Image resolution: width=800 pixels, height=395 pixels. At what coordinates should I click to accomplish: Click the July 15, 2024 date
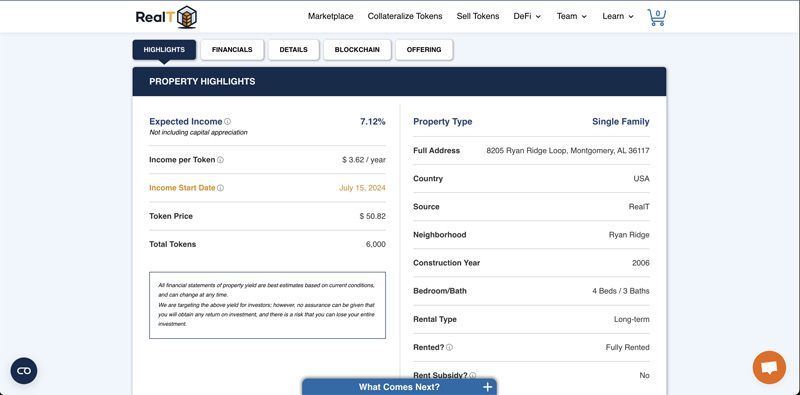pyautogui.click(x=362, y=188)
